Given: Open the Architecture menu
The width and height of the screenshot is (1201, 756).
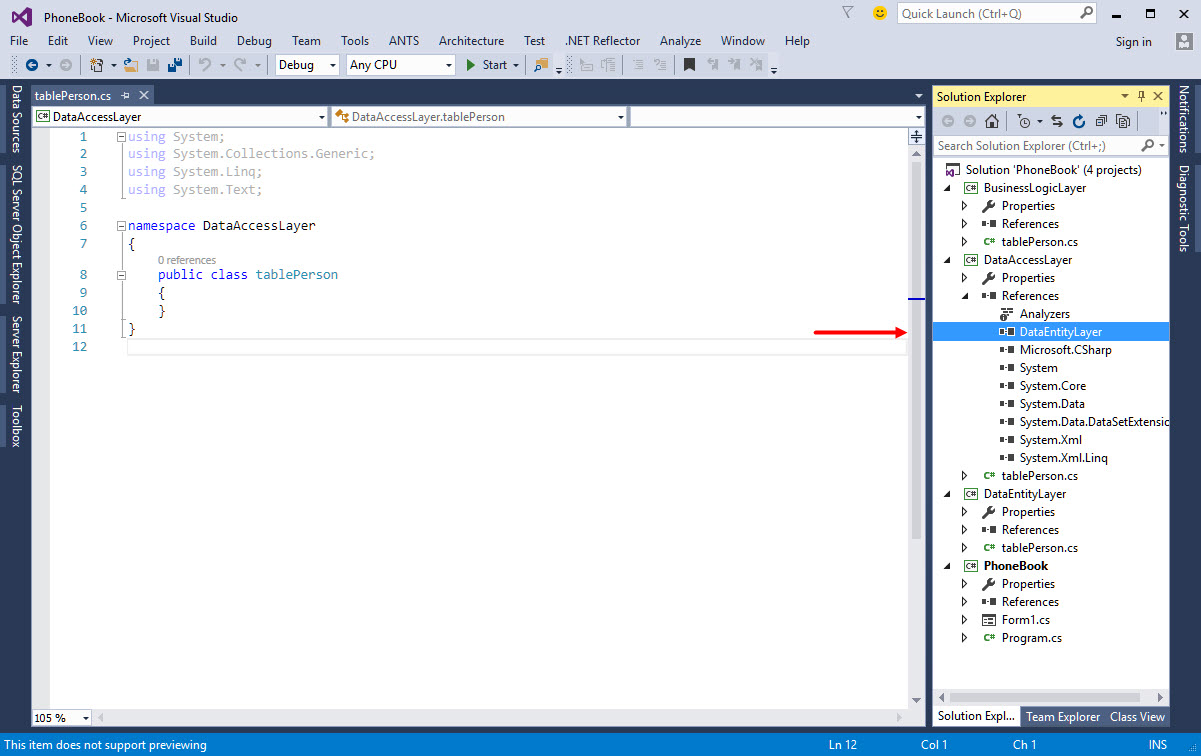Looking at the screenshot, I should [471, 41].
